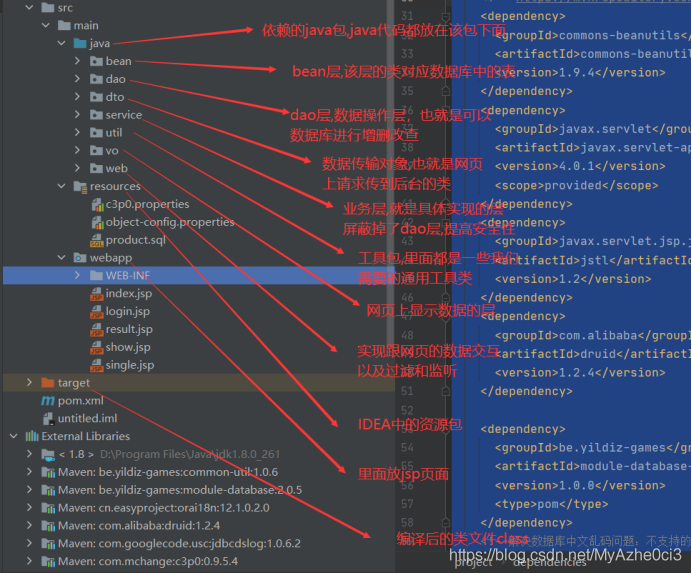Click the single.jsp file icon

tap(97, 365)
